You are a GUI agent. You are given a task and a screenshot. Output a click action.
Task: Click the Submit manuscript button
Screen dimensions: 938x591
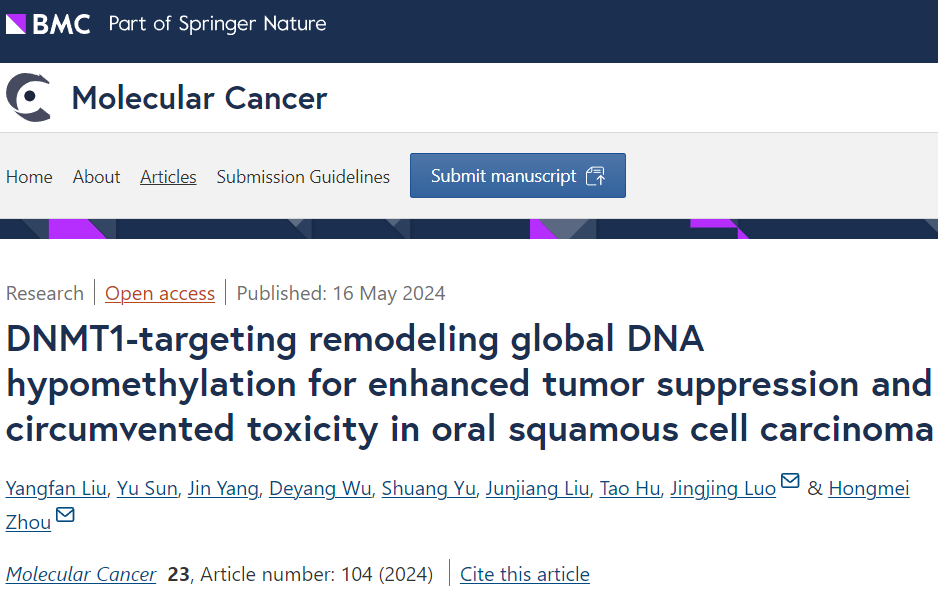(x=517, y=174)
